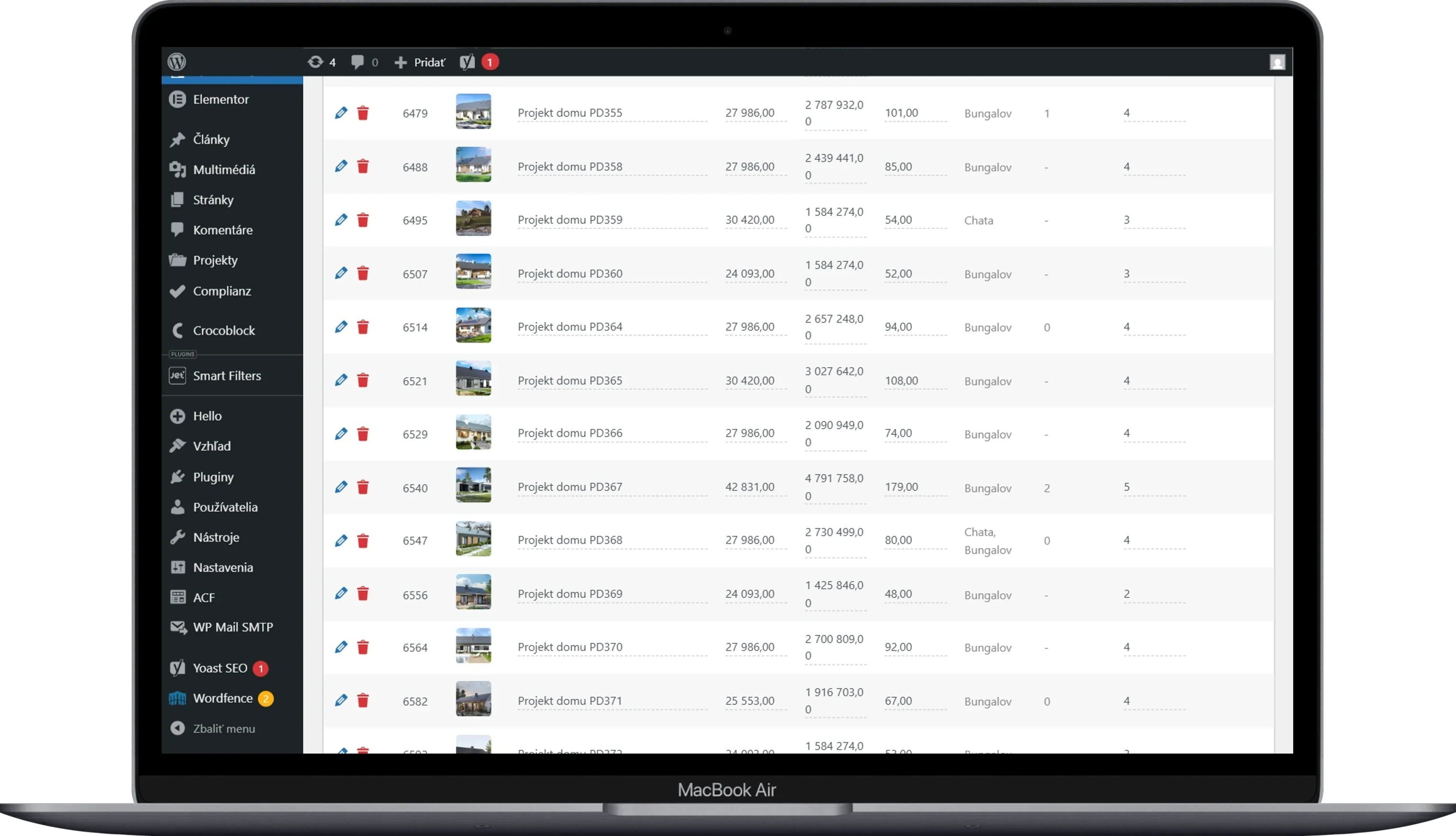This screenshot has width=1456, height=836.
Task: Click house thumbnail of Projekt domu PD365
Action: (x=473, y=378)
